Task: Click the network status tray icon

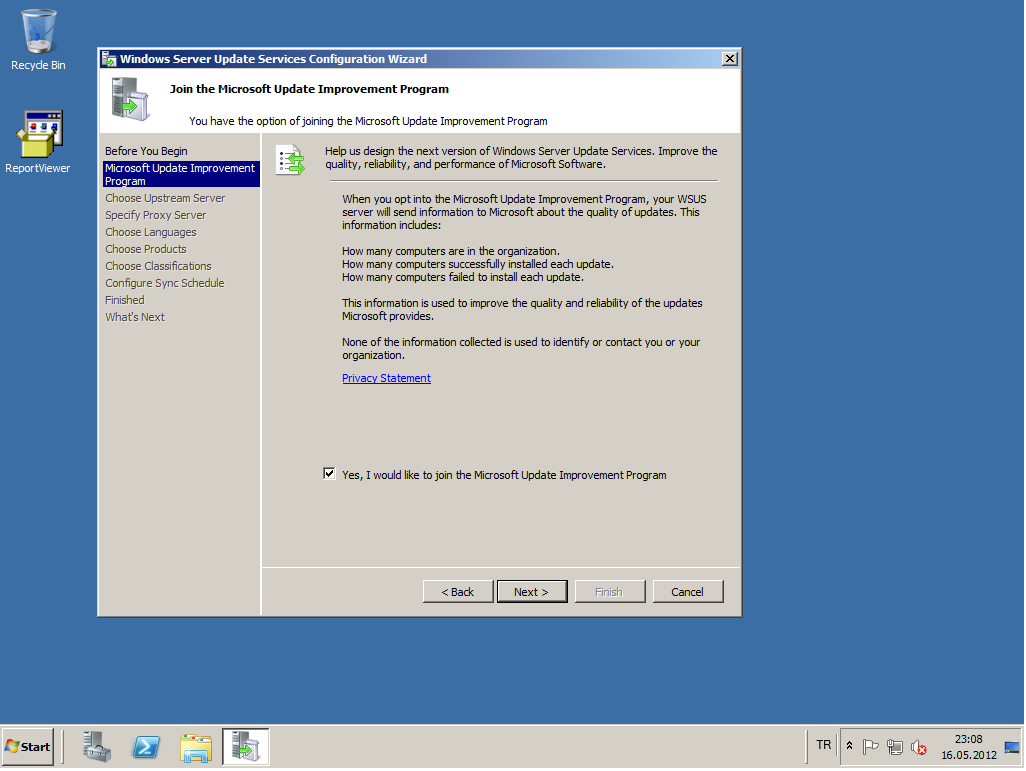Action: [895, 747]
